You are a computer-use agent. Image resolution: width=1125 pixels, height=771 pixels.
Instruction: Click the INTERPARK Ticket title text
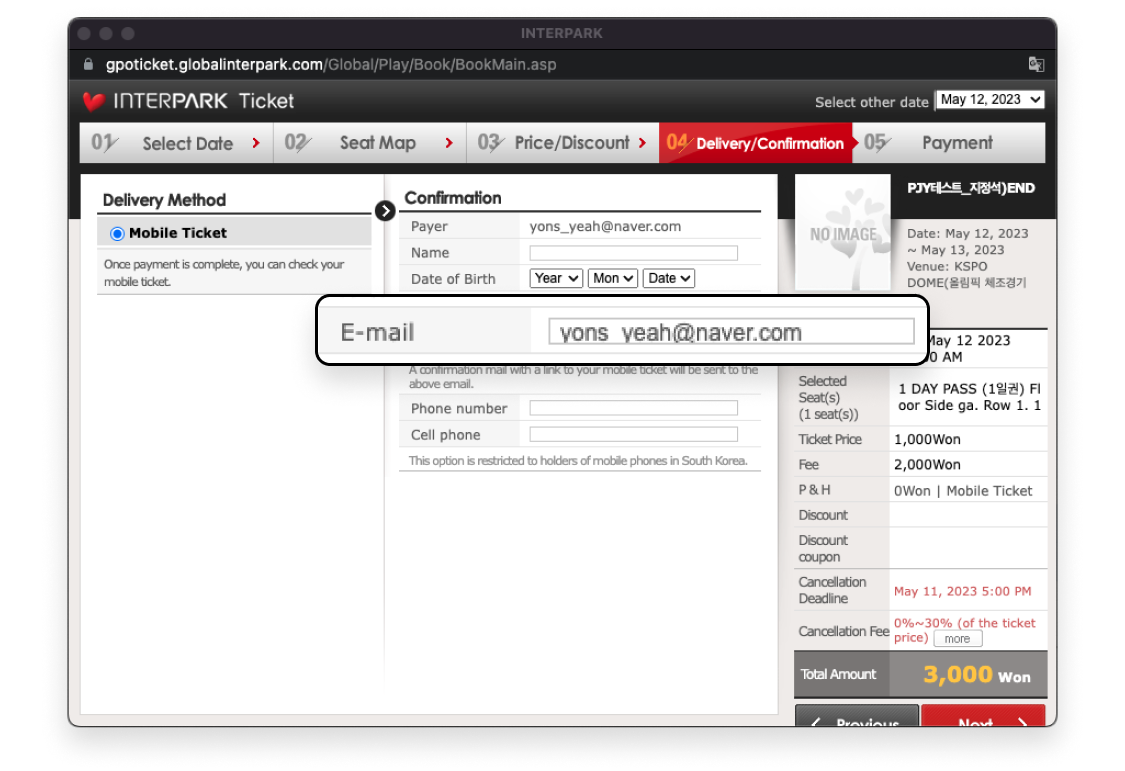coord(204,101)
